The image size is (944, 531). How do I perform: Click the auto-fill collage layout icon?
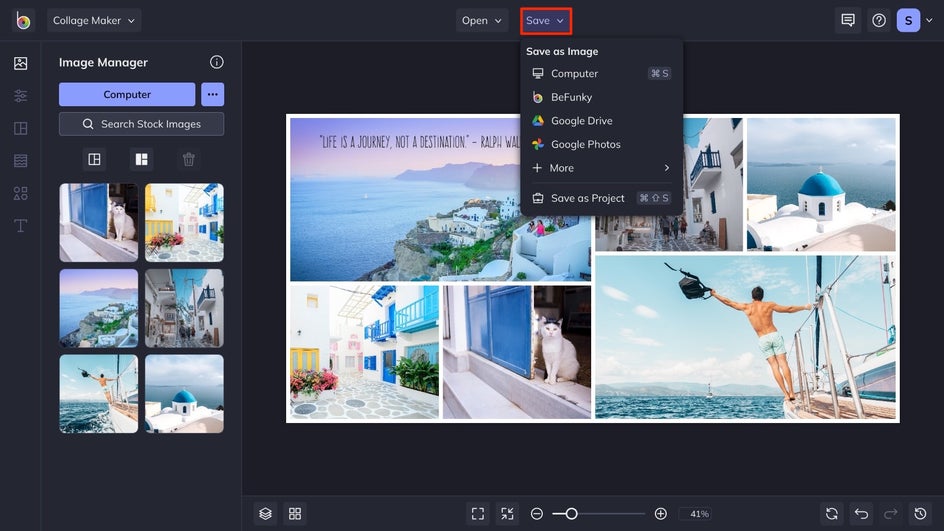pyautogui.click(x=95, y=159)
